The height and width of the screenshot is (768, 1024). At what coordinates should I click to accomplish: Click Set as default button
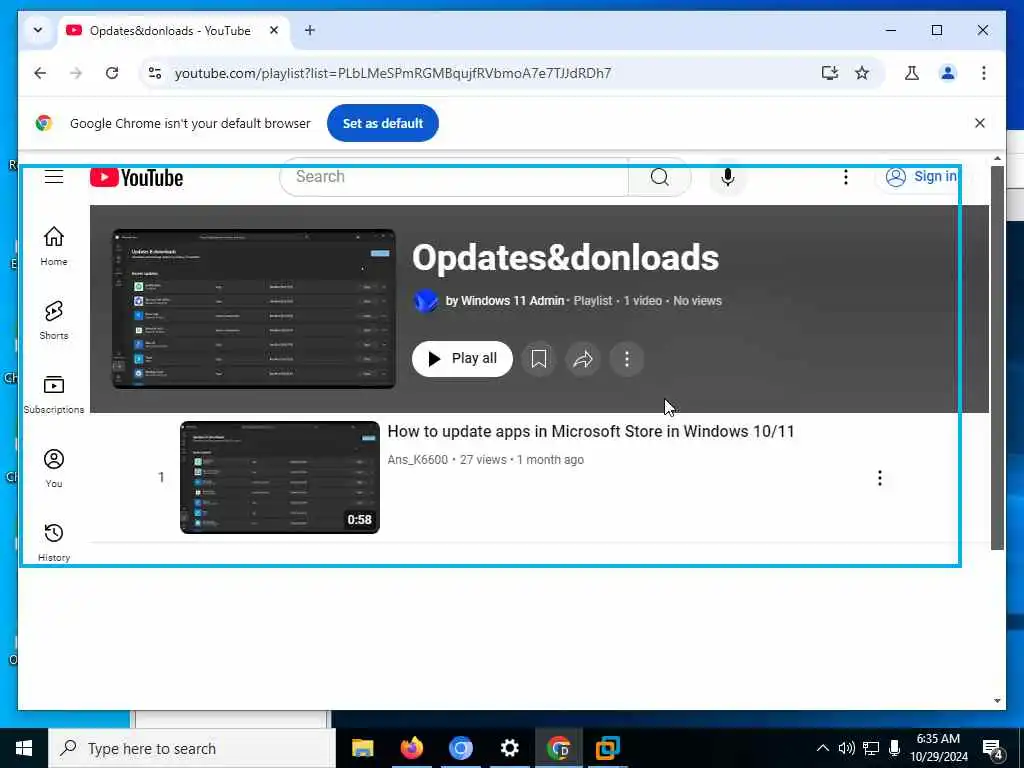383,123
